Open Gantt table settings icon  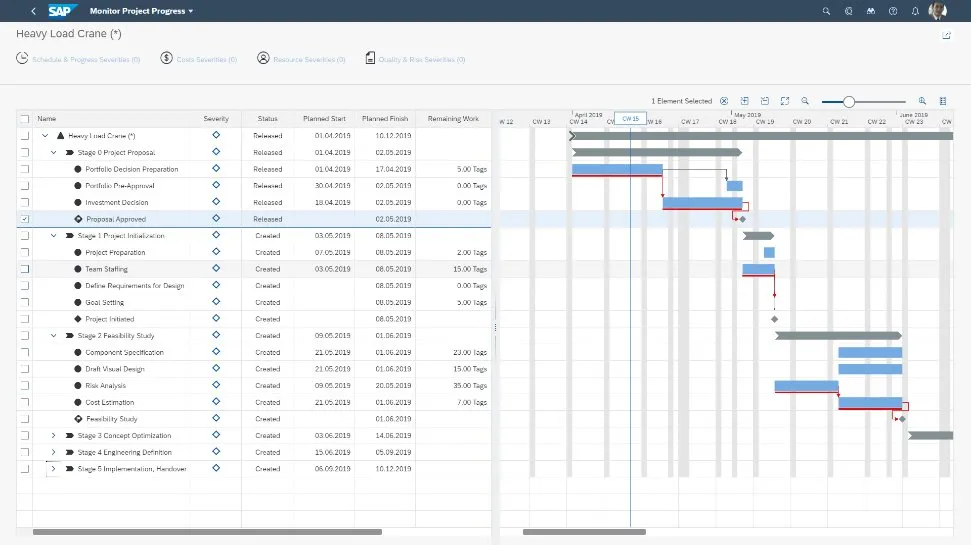pyautogui.click(x=943, y=101)
